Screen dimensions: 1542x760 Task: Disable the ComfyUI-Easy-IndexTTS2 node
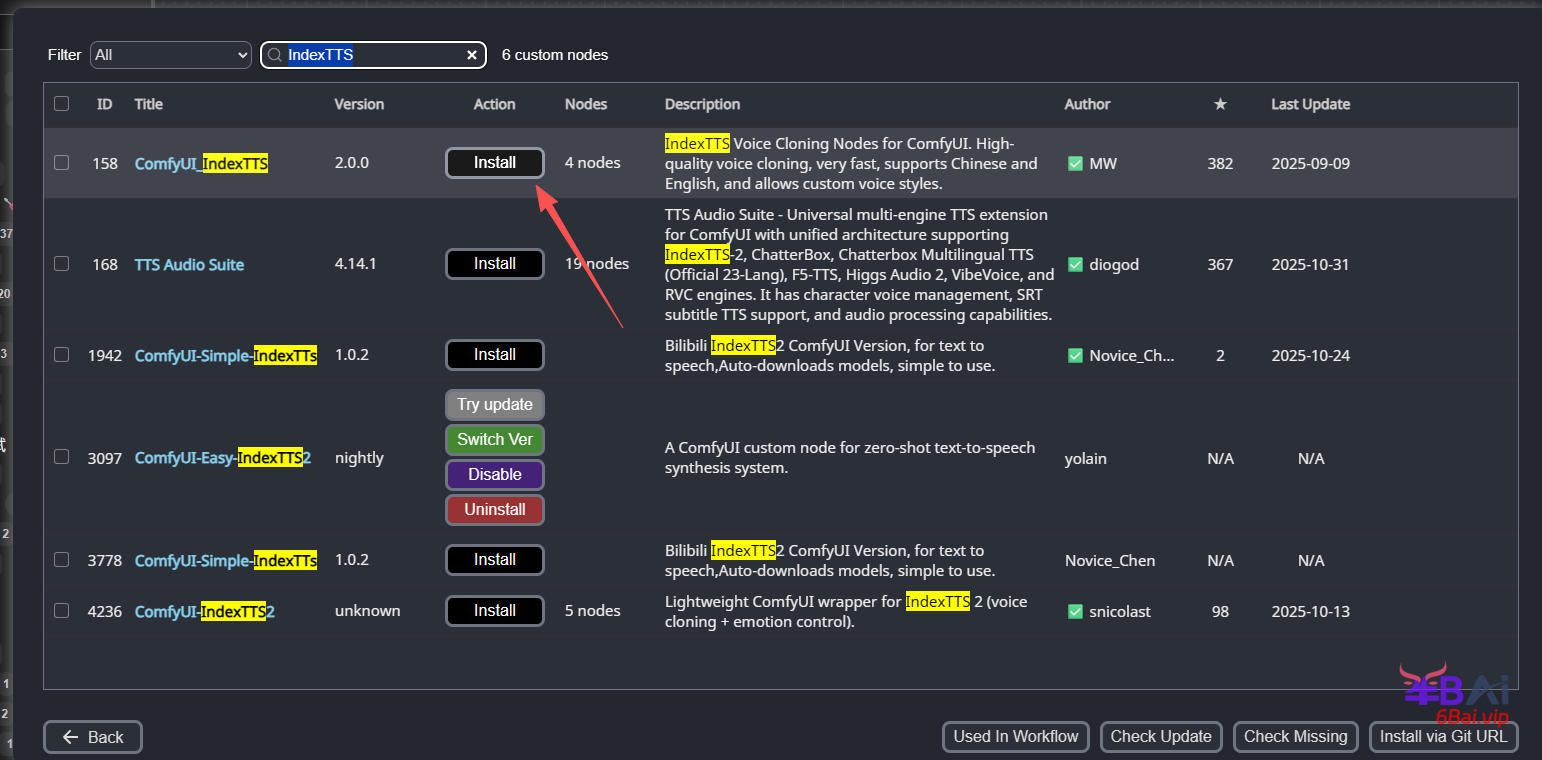494,474
